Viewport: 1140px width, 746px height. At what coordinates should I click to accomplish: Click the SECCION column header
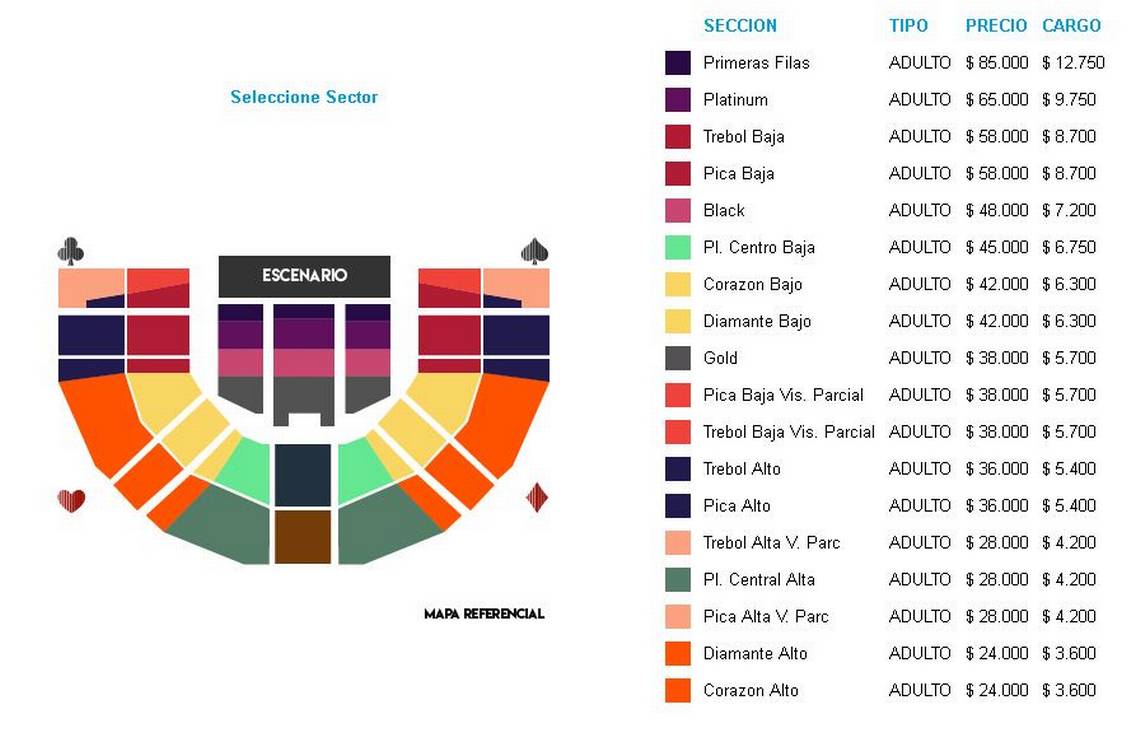pyautogui.click(x=740, y=25)
